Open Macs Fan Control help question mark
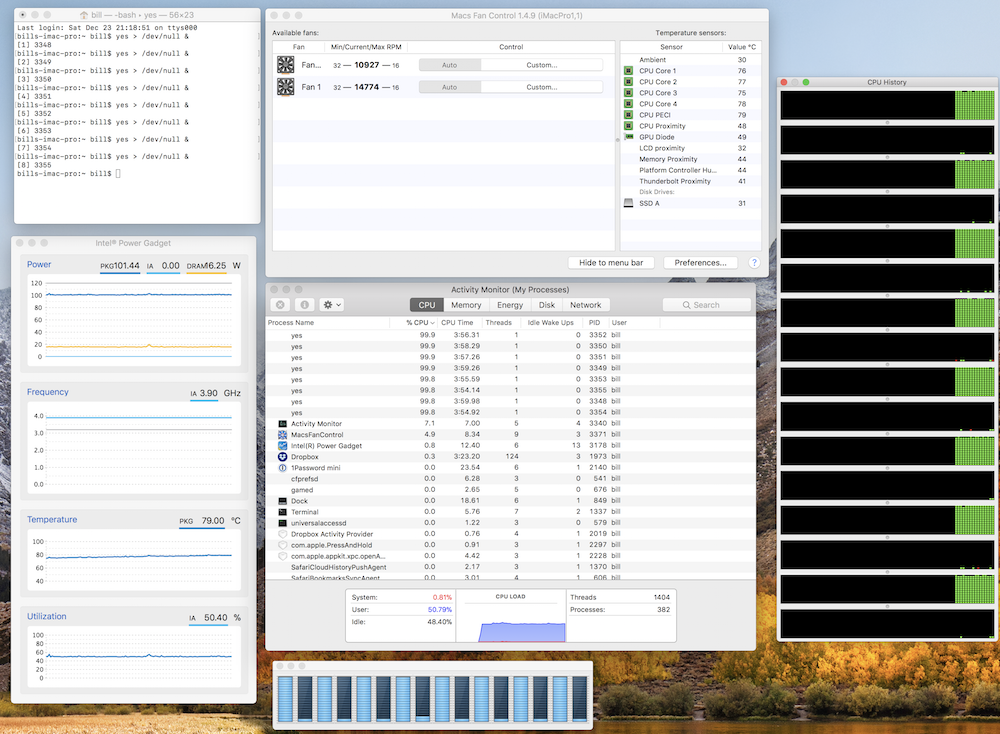Screen dimensions: 1000x734 (x=753, y=263)
